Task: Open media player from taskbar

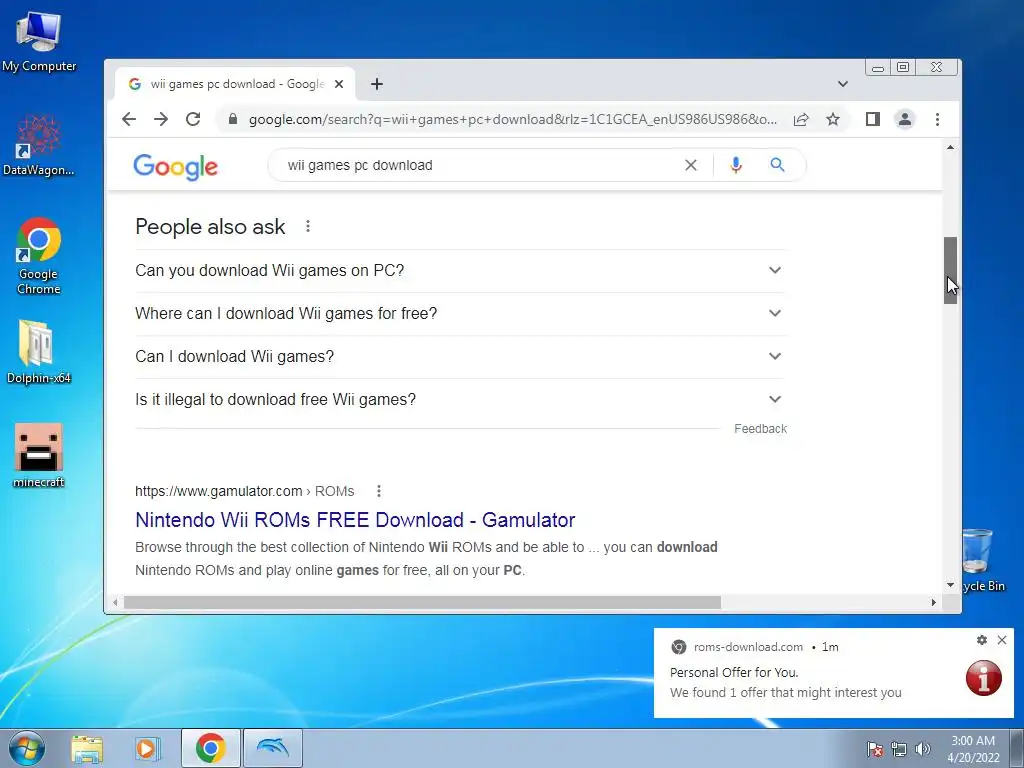Action: [x=148, y=748]
